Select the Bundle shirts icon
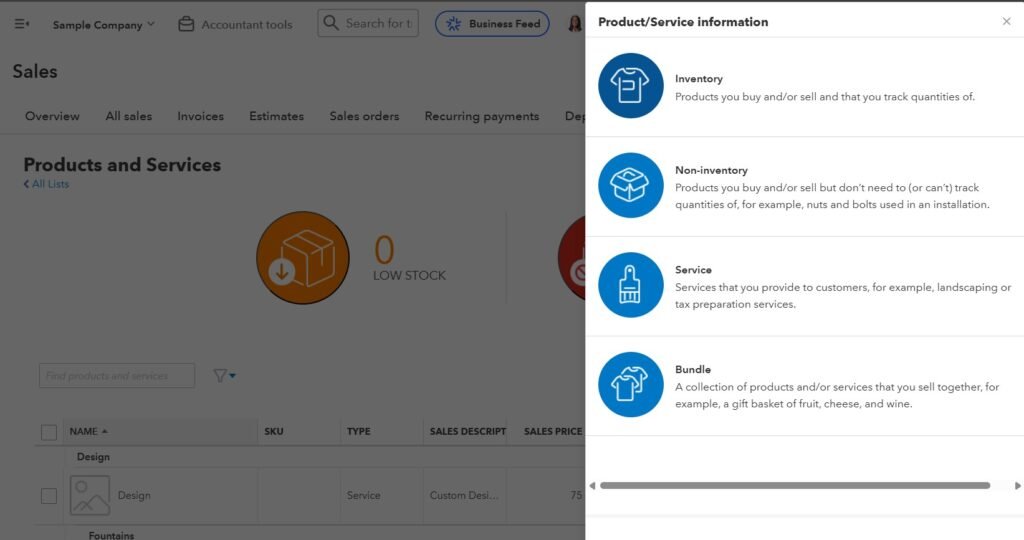 (x=631, y=385)
